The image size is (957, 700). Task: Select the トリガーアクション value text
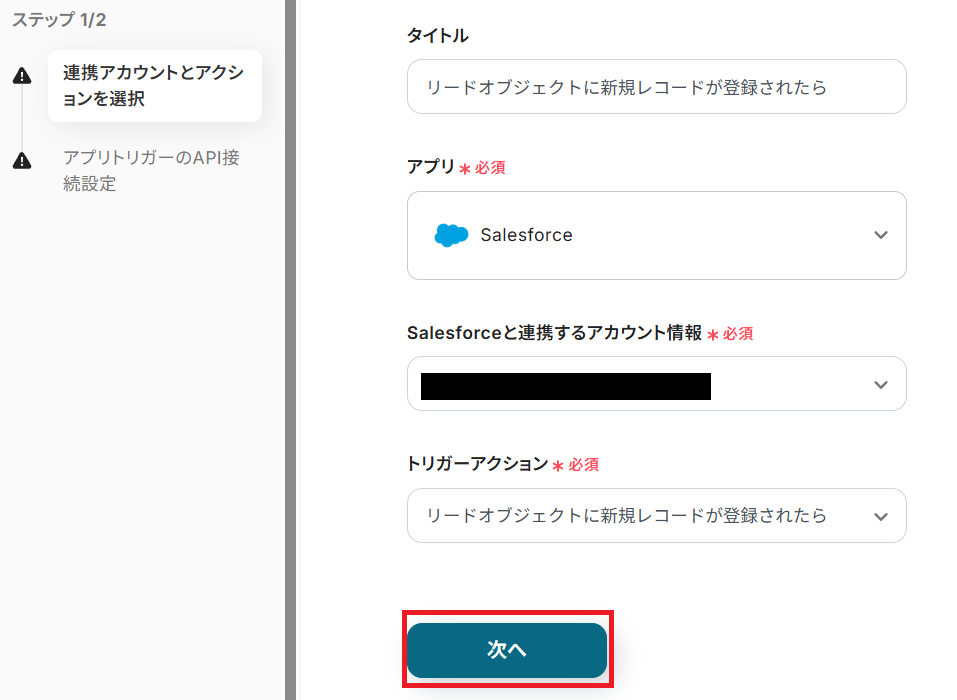click(626, 516)
